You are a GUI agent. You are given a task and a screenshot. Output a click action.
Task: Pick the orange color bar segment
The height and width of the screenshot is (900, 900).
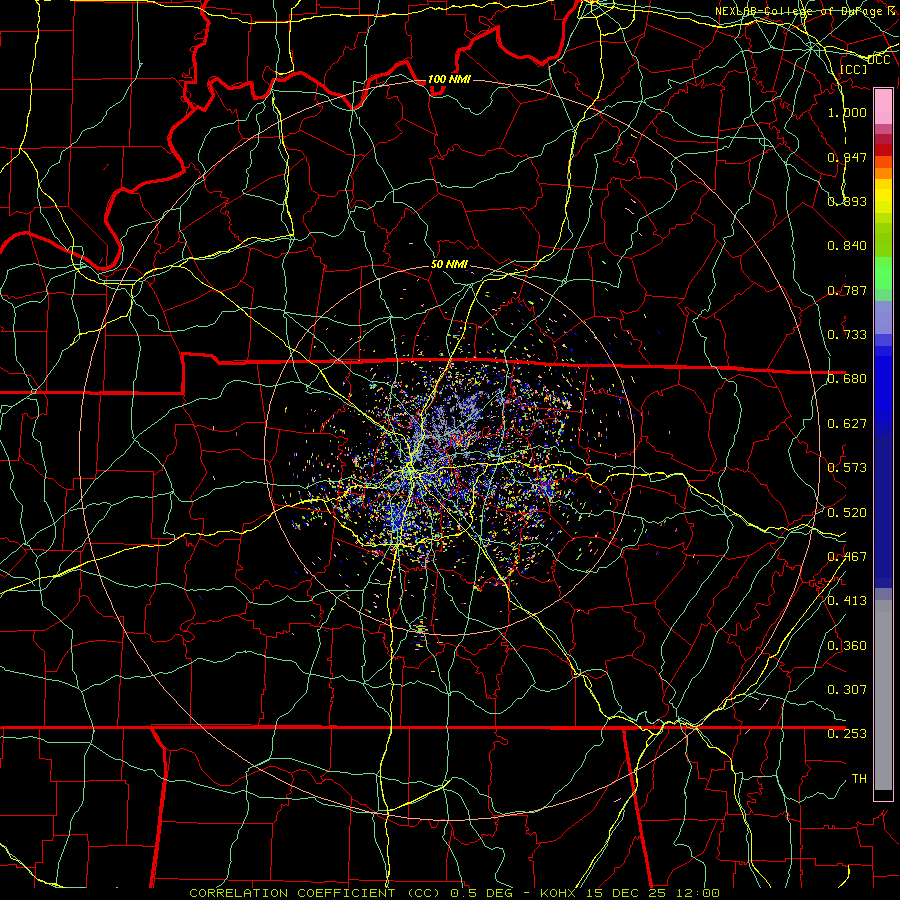pos(883,173)
